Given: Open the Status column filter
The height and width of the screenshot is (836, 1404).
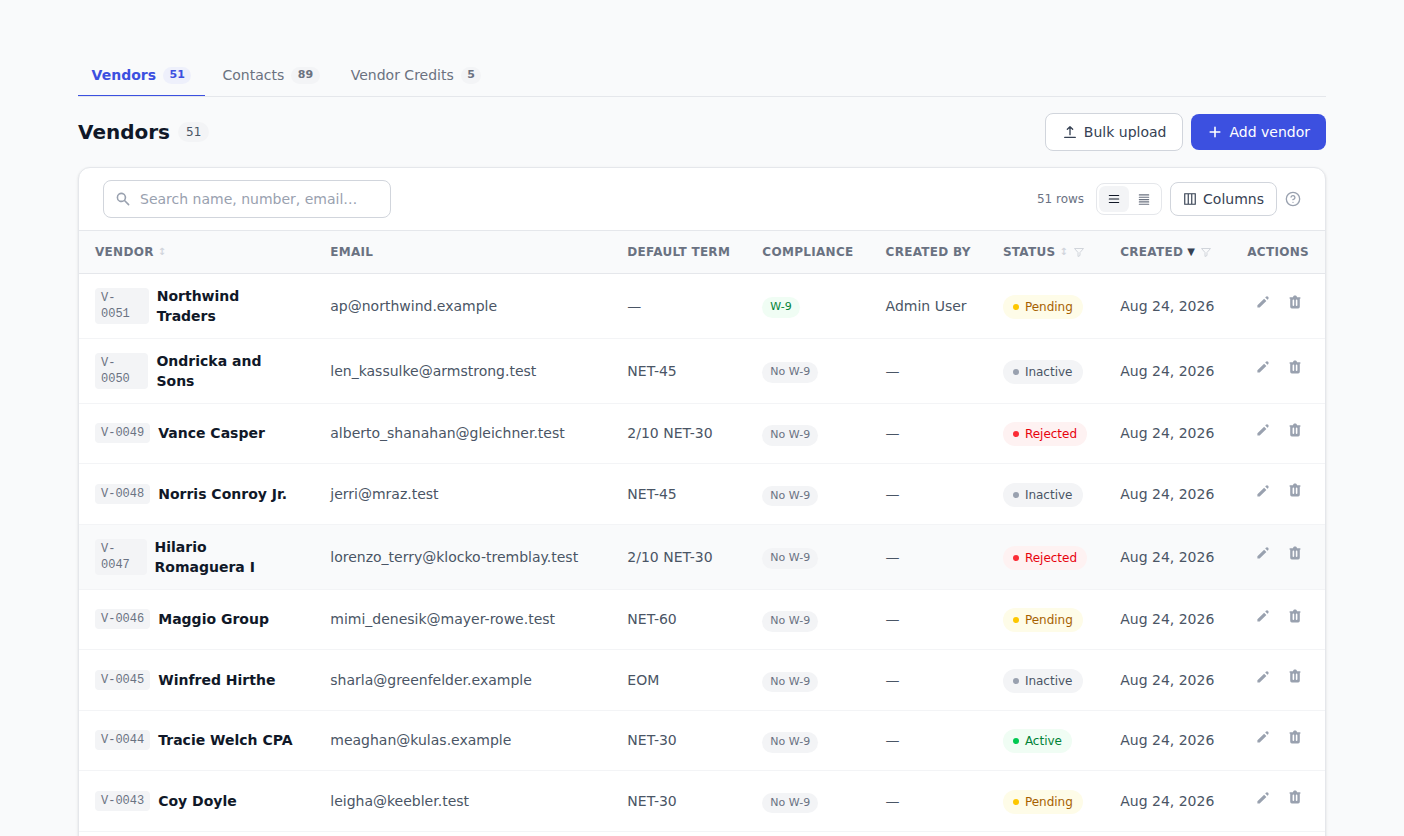Looking at the screenshot, I should (x=1079, y=252).
